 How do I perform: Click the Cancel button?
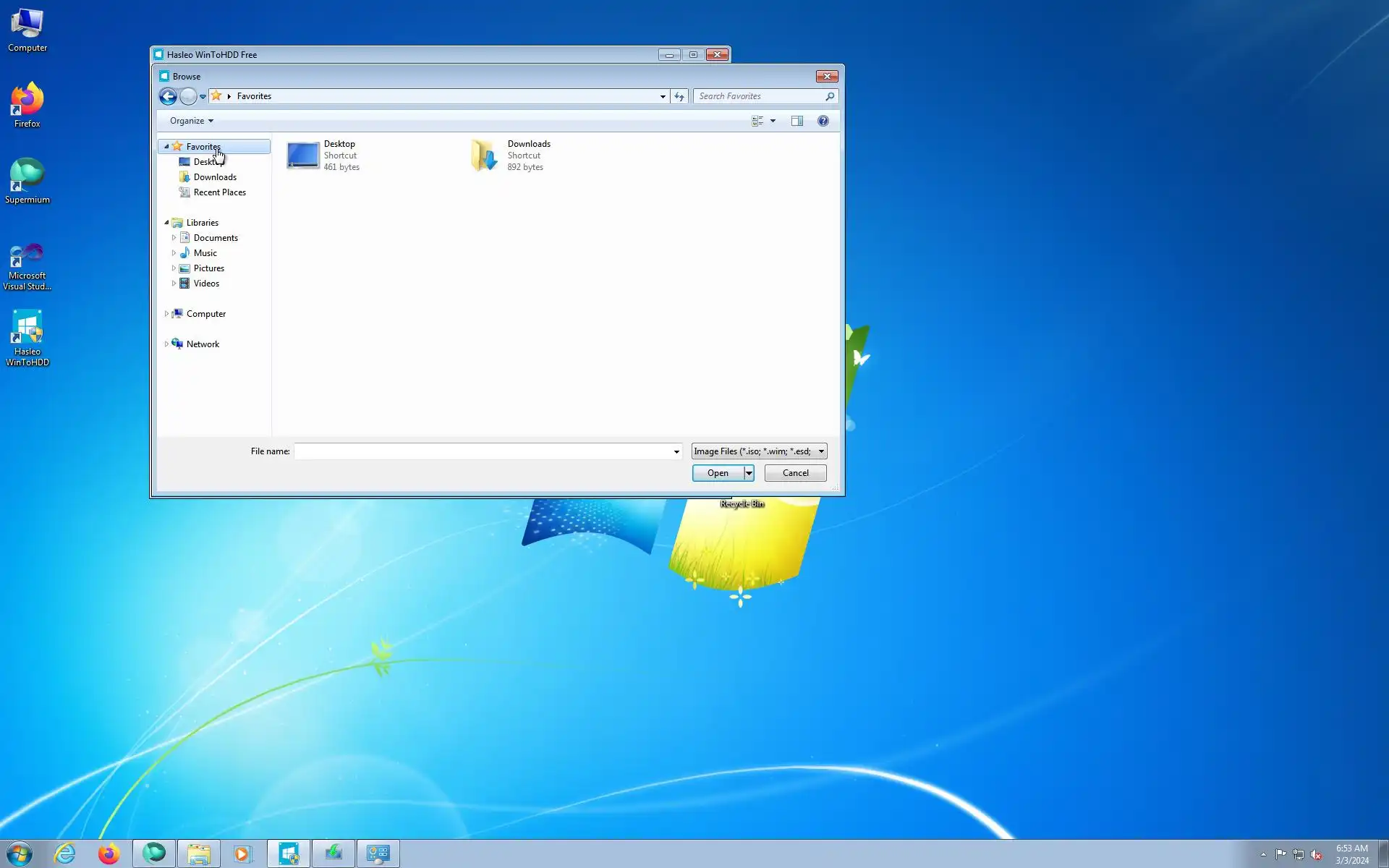point(795,473)
